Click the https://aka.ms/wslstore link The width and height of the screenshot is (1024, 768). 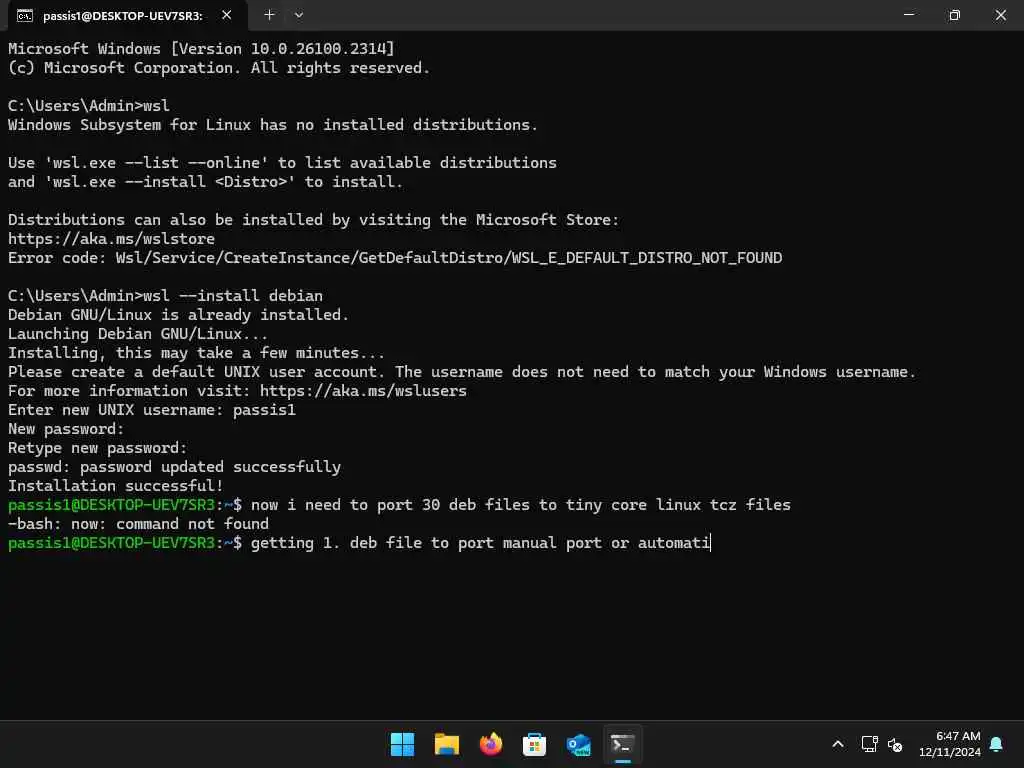pos(111,239)
